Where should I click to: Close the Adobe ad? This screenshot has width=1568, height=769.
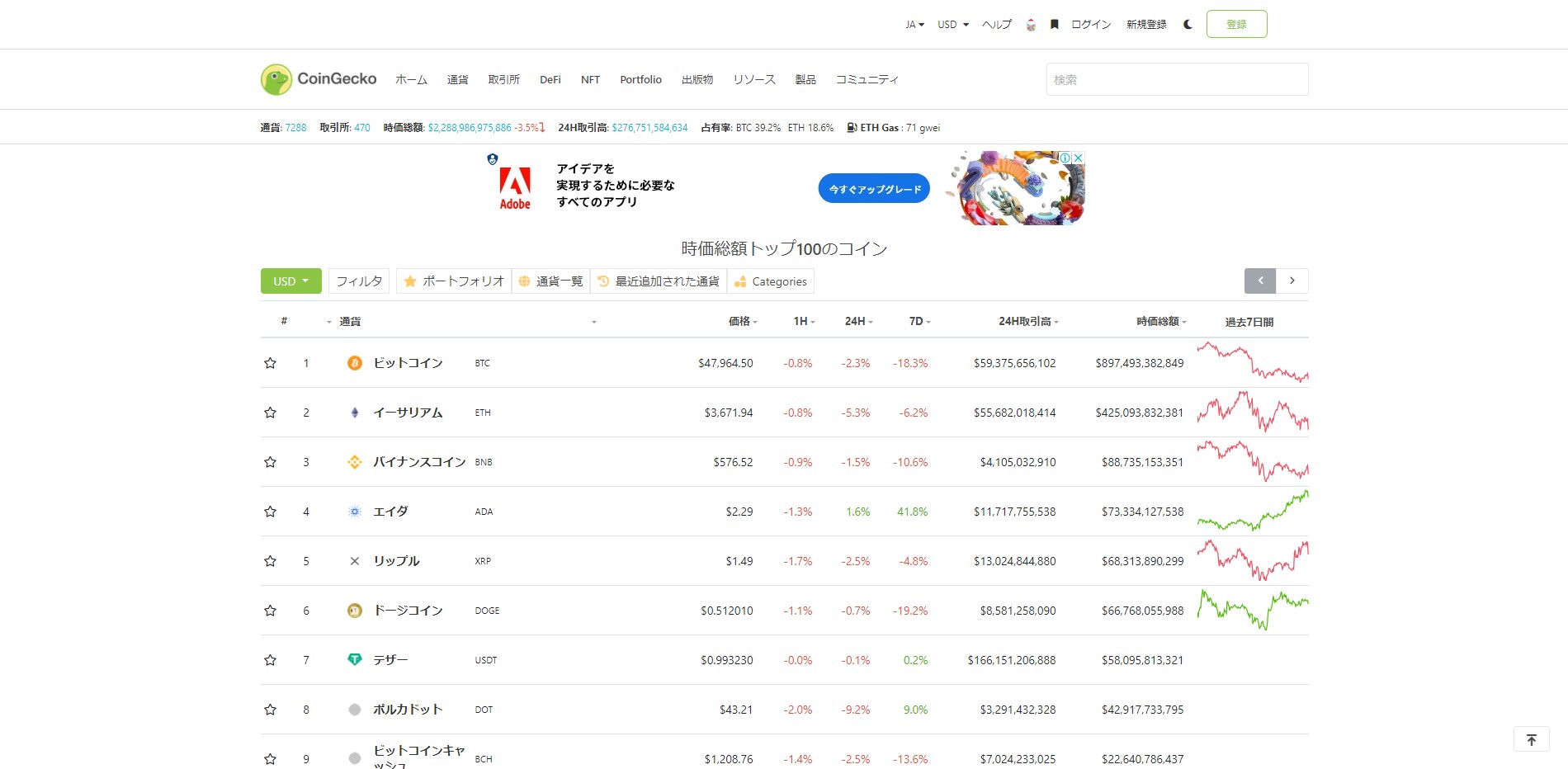coord(1078,158)
